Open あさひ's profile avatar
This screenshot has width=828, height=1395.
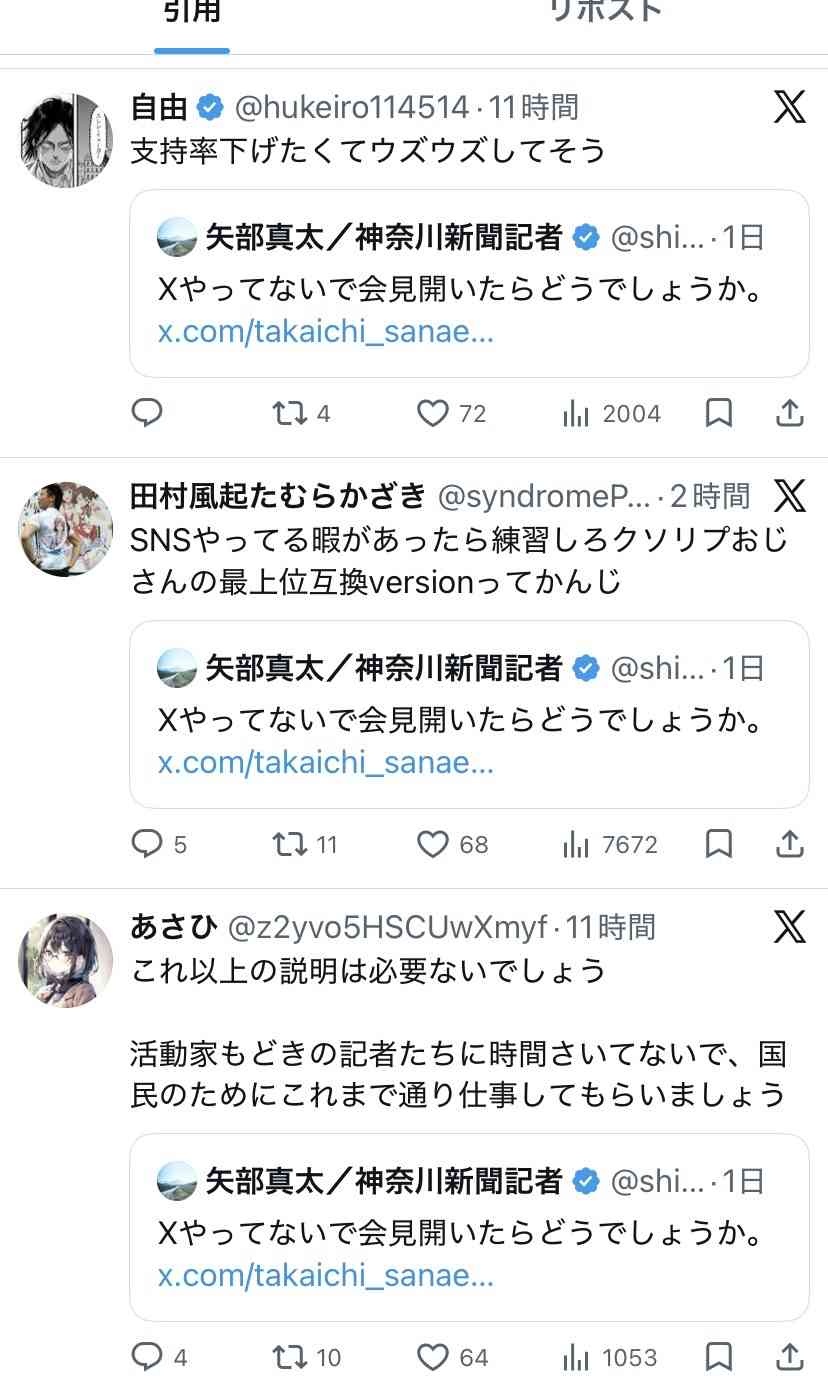click(66, 959)
